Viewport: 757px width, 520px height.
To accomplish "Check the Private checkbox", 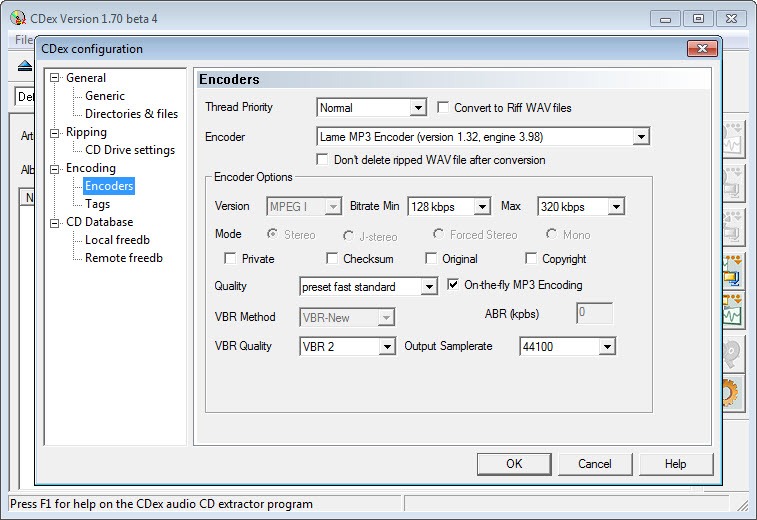I will [230, 258].
